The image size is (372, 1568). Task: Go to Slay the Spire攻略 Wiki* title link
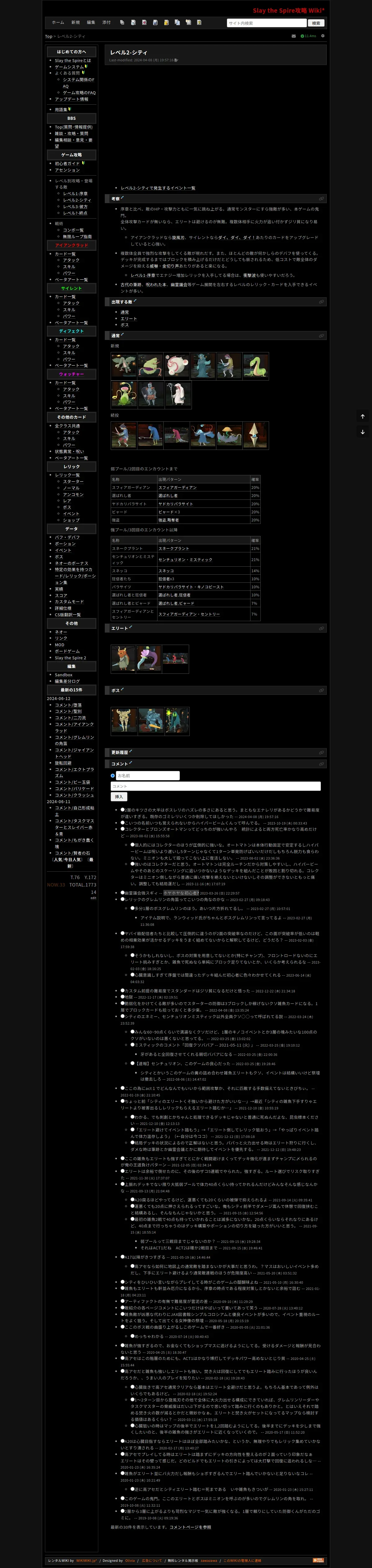click(x=288, y=10)
